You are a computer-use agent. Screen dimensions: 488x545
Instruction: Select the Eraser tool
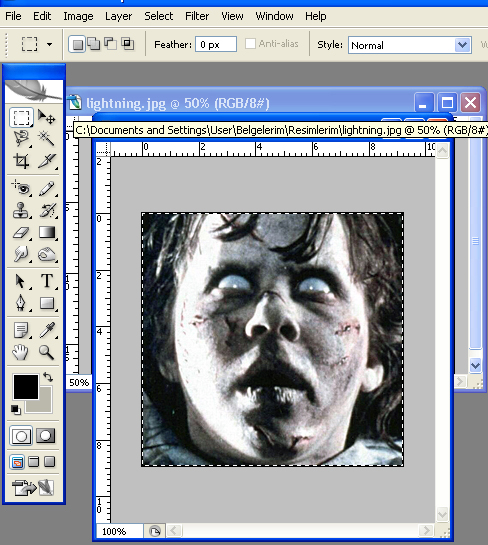[x=21, y=233]
